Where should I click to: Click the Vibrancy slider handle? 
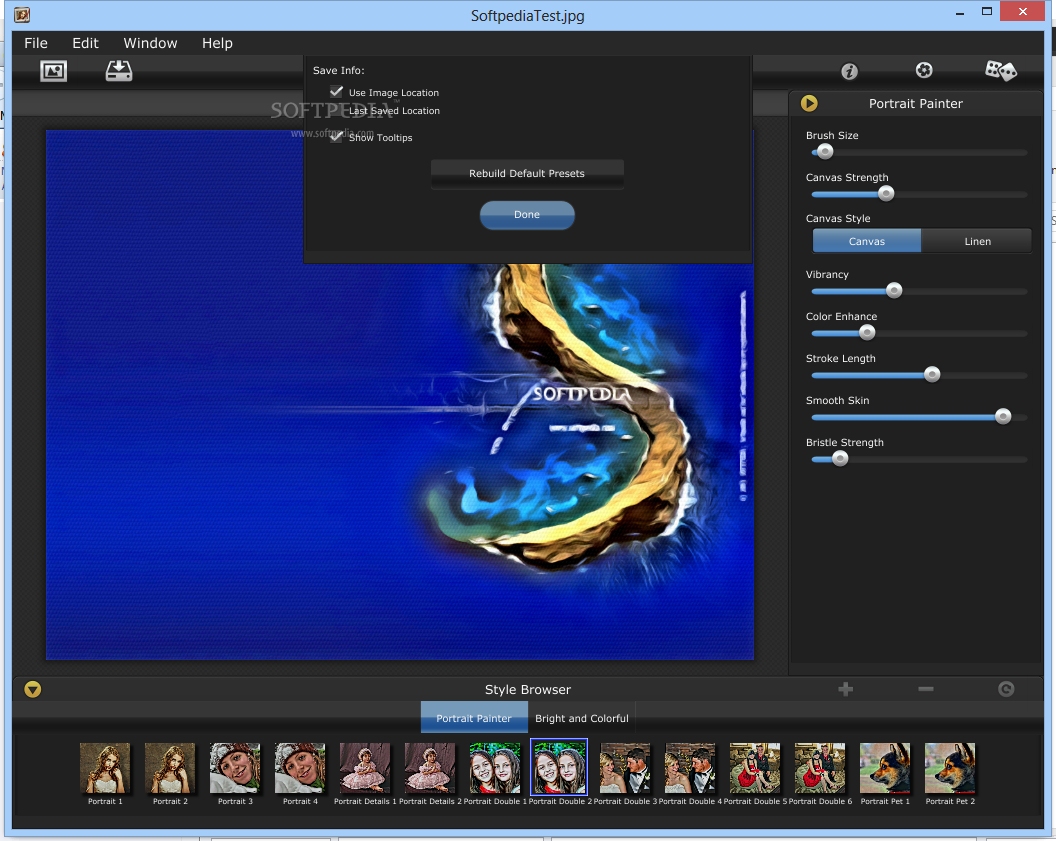(894, 290)
